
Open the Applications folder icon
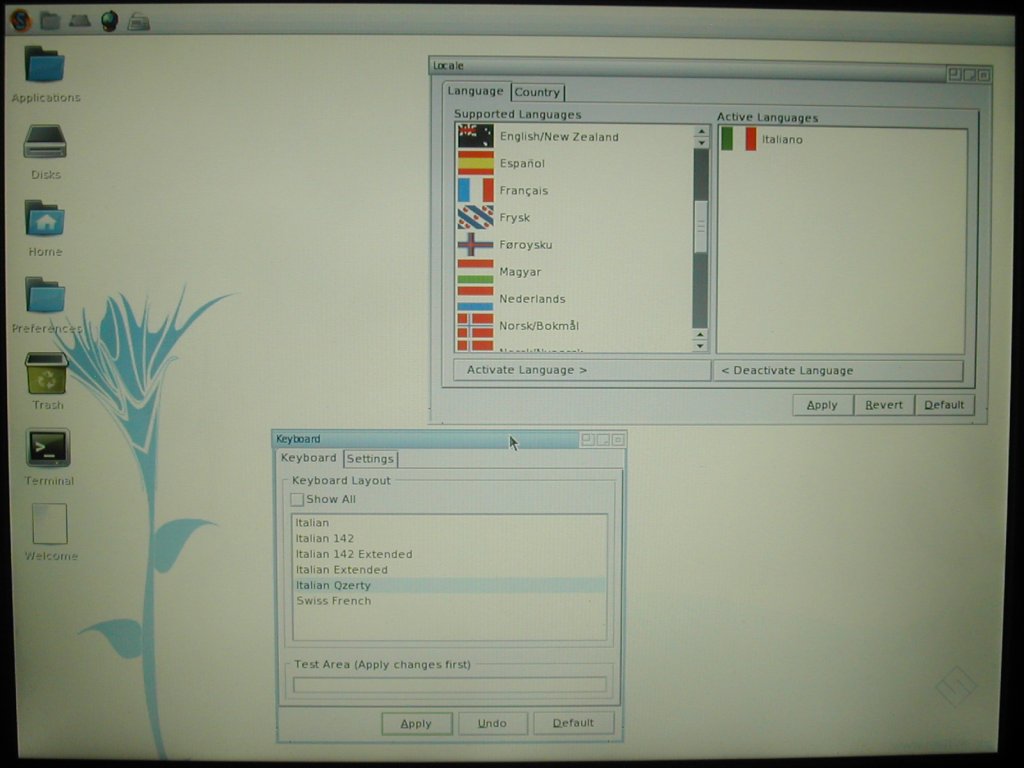tap(45, 65)
